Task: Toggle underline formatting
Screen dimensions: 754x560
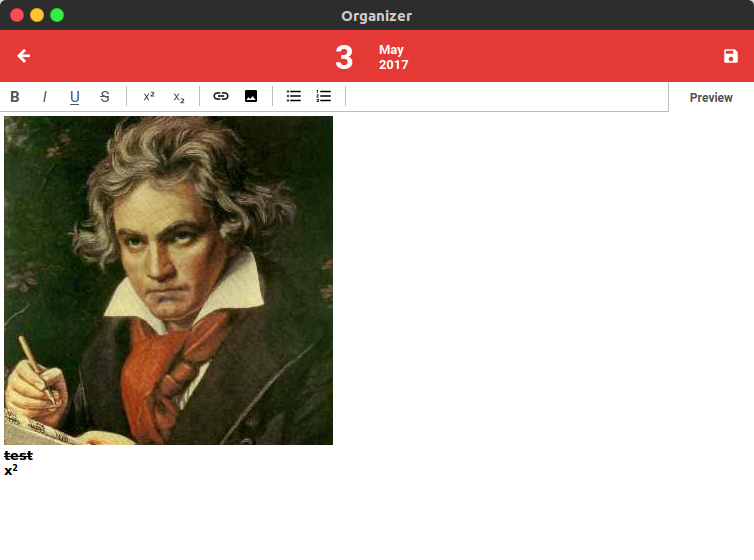Action: pyautogui.click(x=75, y=97)
